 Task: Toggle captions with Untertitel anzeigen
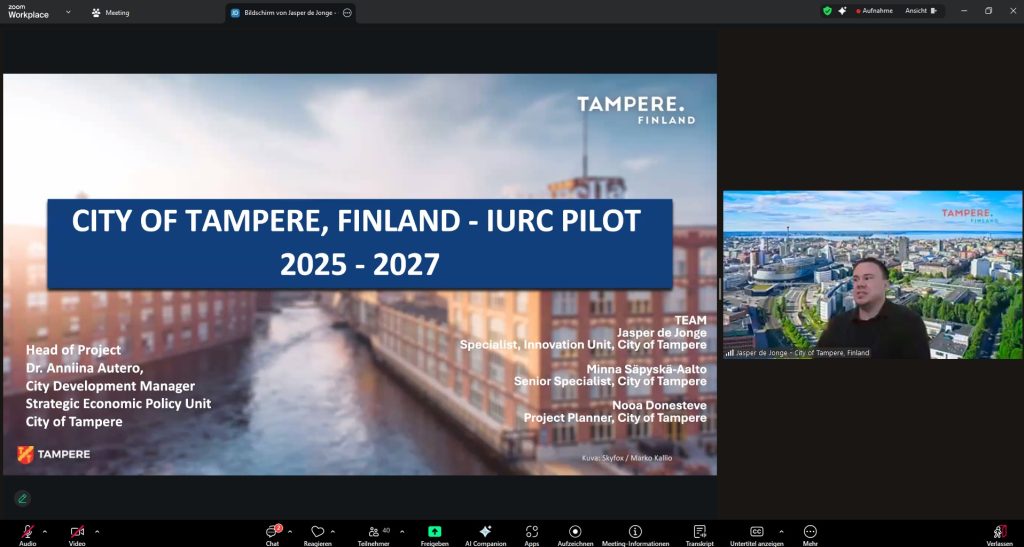[757, 532]
